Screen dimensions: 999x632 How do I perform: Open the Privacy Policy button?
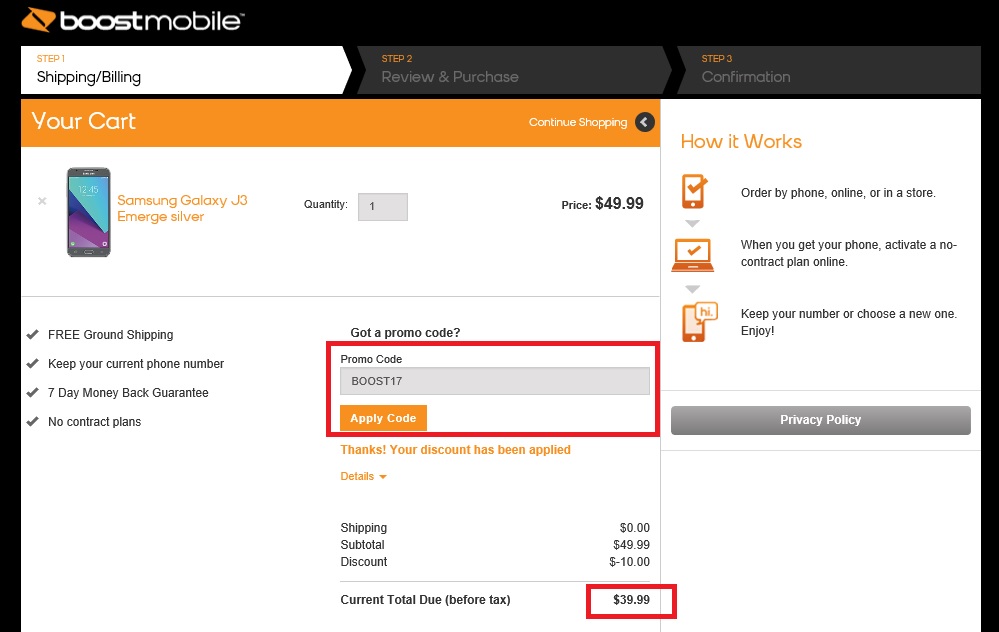[x=821, y=420]
